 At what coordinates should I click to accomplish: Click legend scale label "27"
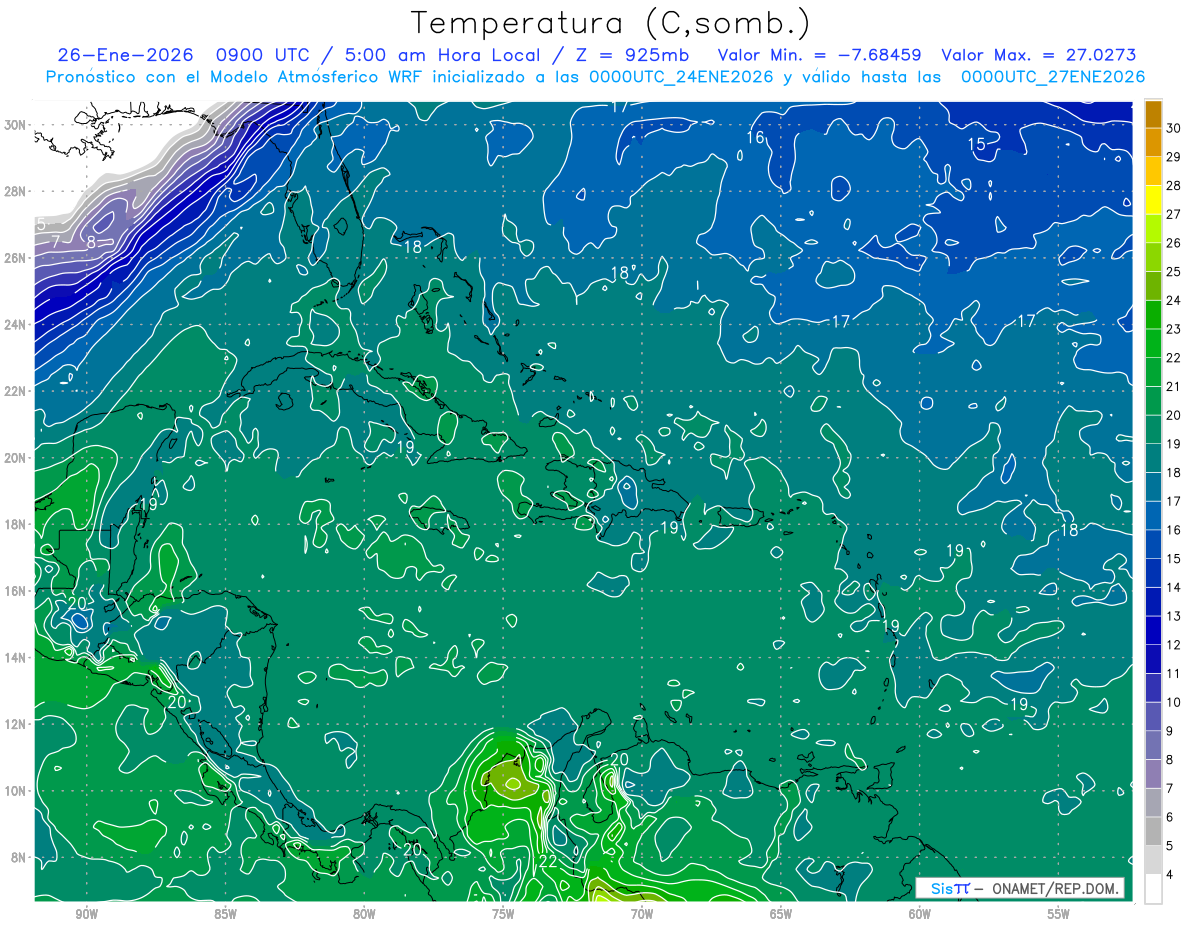tap(1173, 214)
